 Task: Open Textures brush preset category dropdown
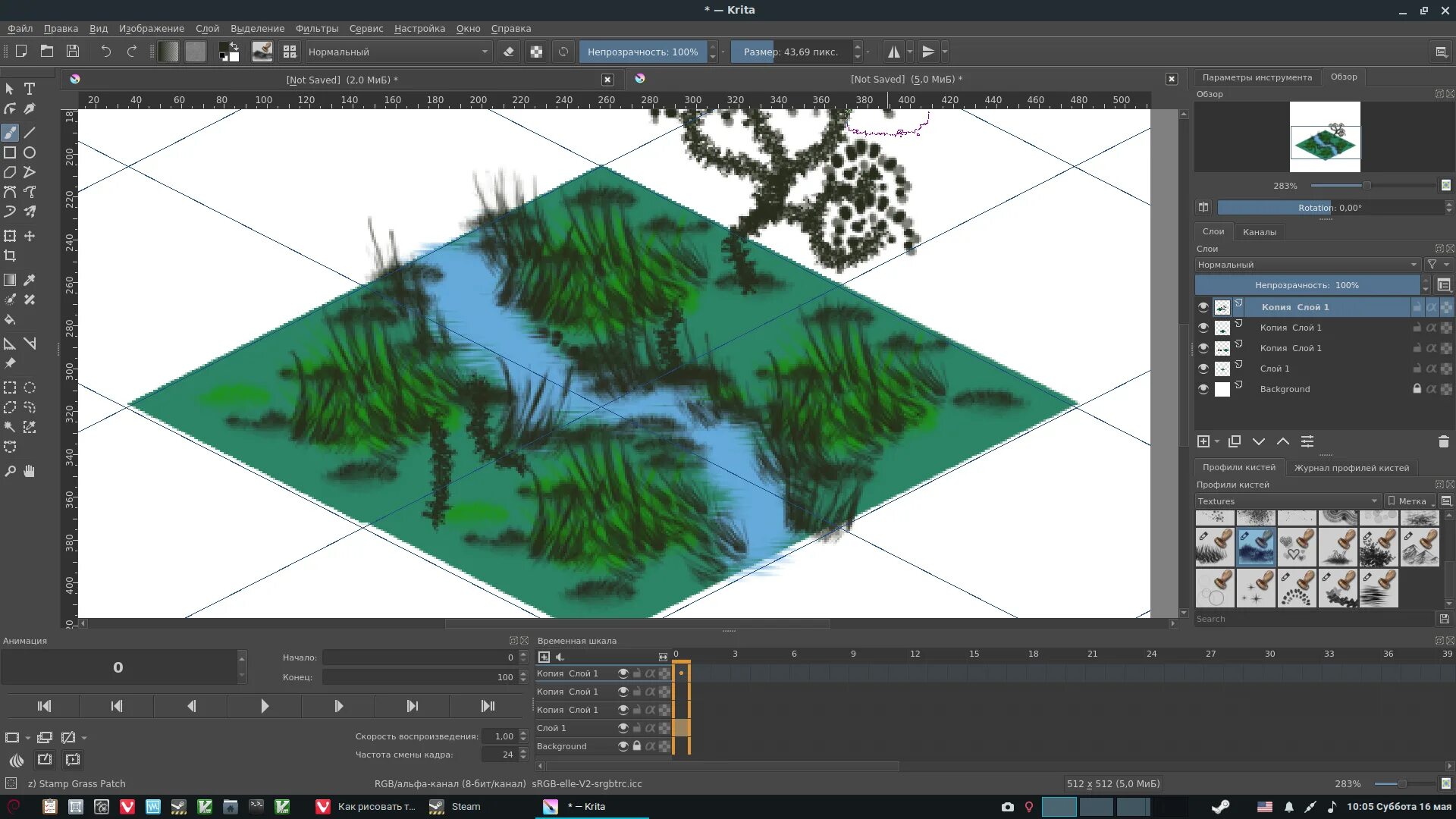click(1287, 501)
